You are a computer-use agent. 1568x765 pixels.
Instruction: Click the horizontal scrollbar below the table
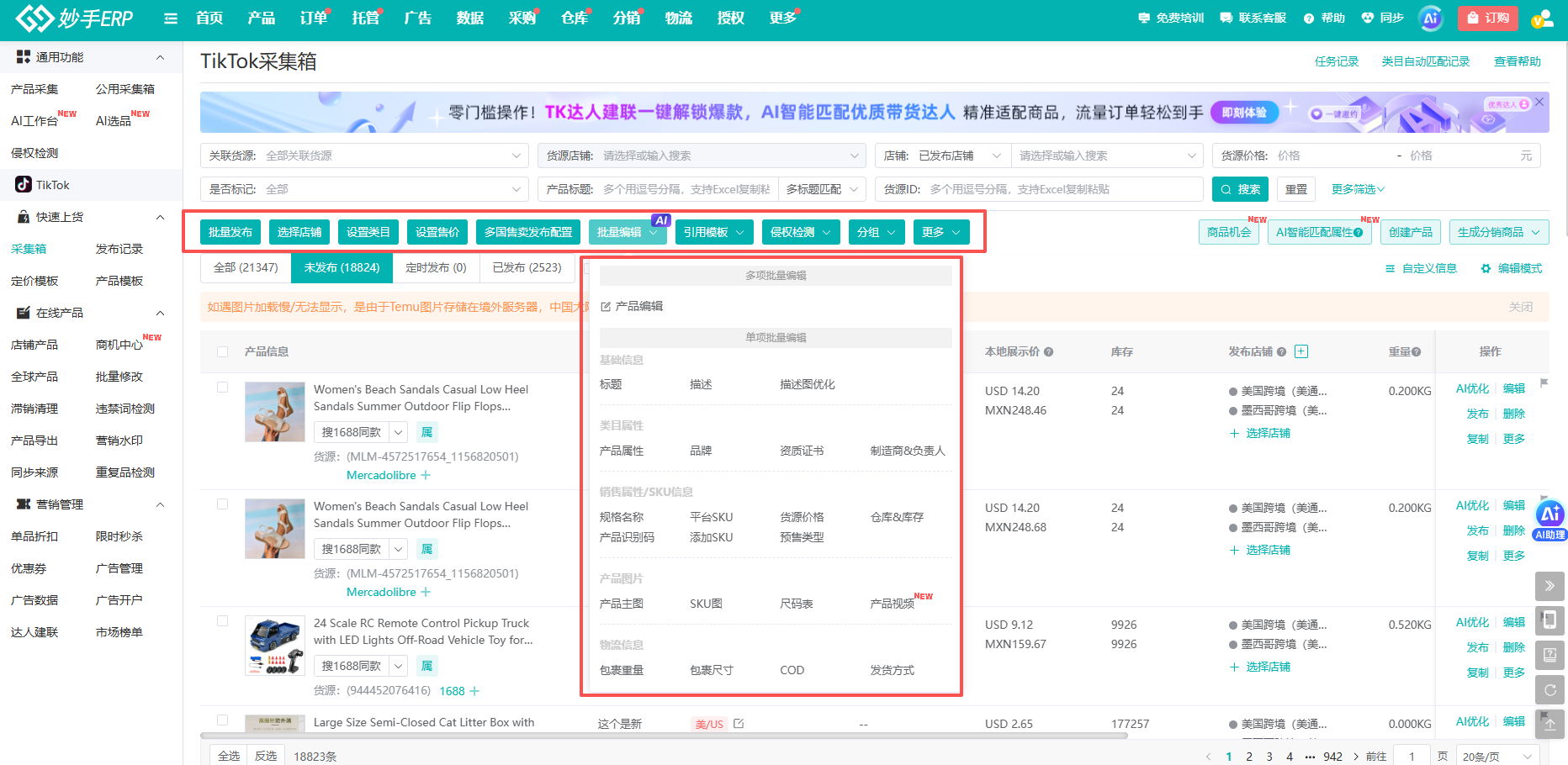click(664, 736)
